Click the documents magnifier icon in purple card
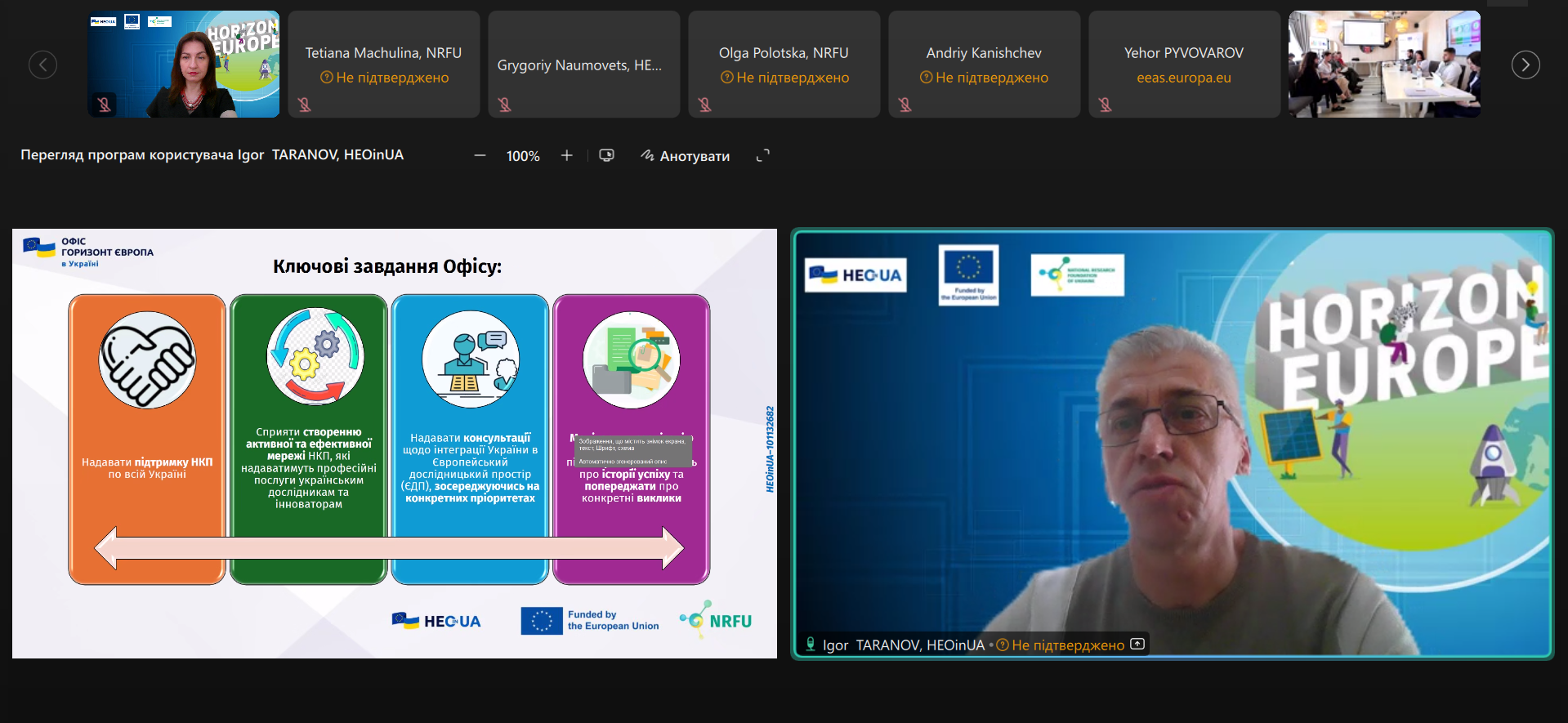 click(632, 359)
